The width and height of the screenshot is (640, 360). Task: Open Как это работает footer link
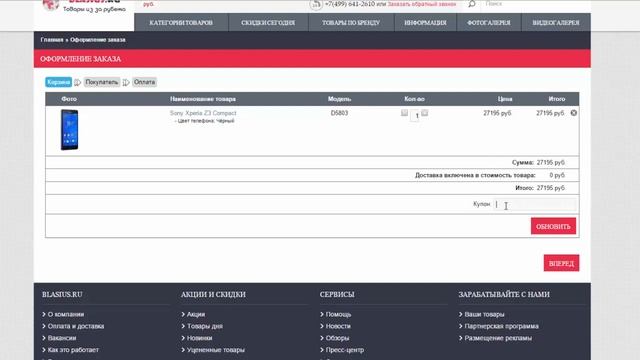pos(73,350)
